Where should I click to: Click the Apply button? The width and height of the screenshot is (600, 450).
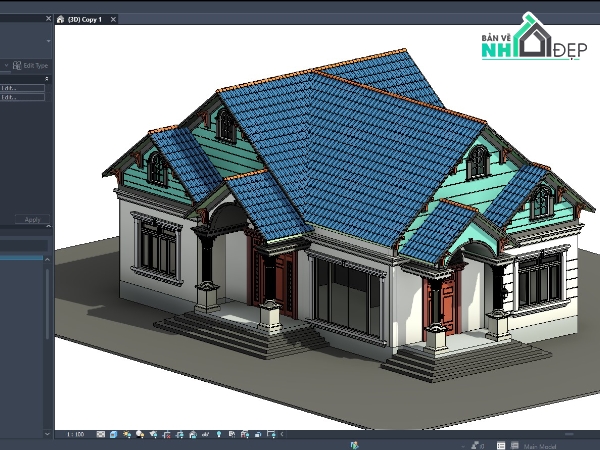[x=33, y=220]
